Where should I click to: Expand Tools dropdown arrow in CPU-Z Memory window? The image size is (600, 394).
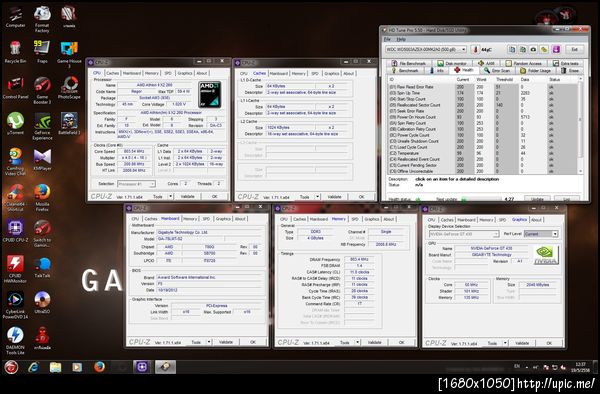pyautogui.click(x=357, y=342)
